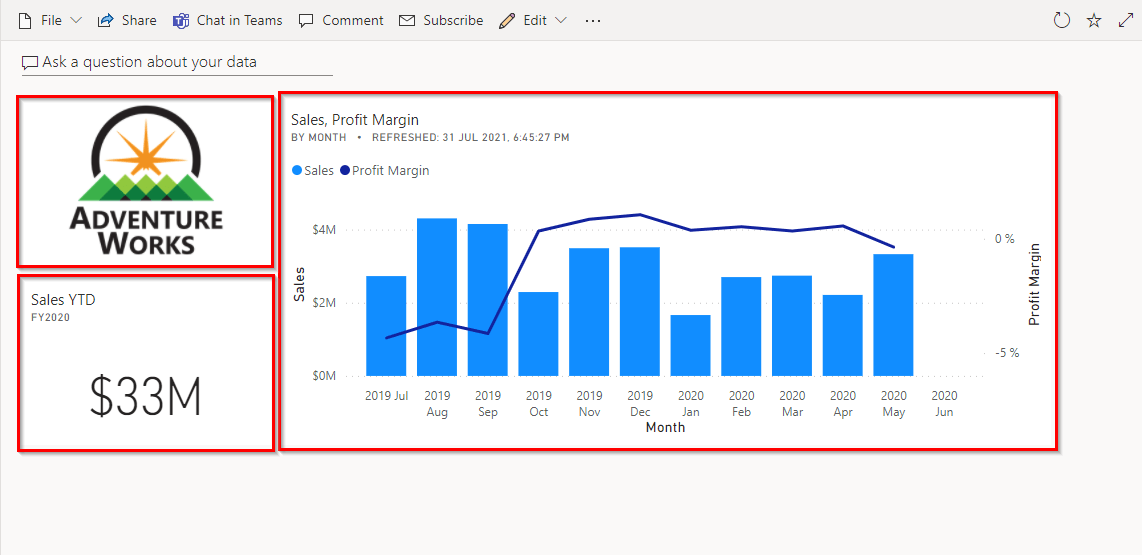This screenshot has height=555, width=1142.
Task: Expand the Edit dropdown chevron
Action: click(560, 20)
